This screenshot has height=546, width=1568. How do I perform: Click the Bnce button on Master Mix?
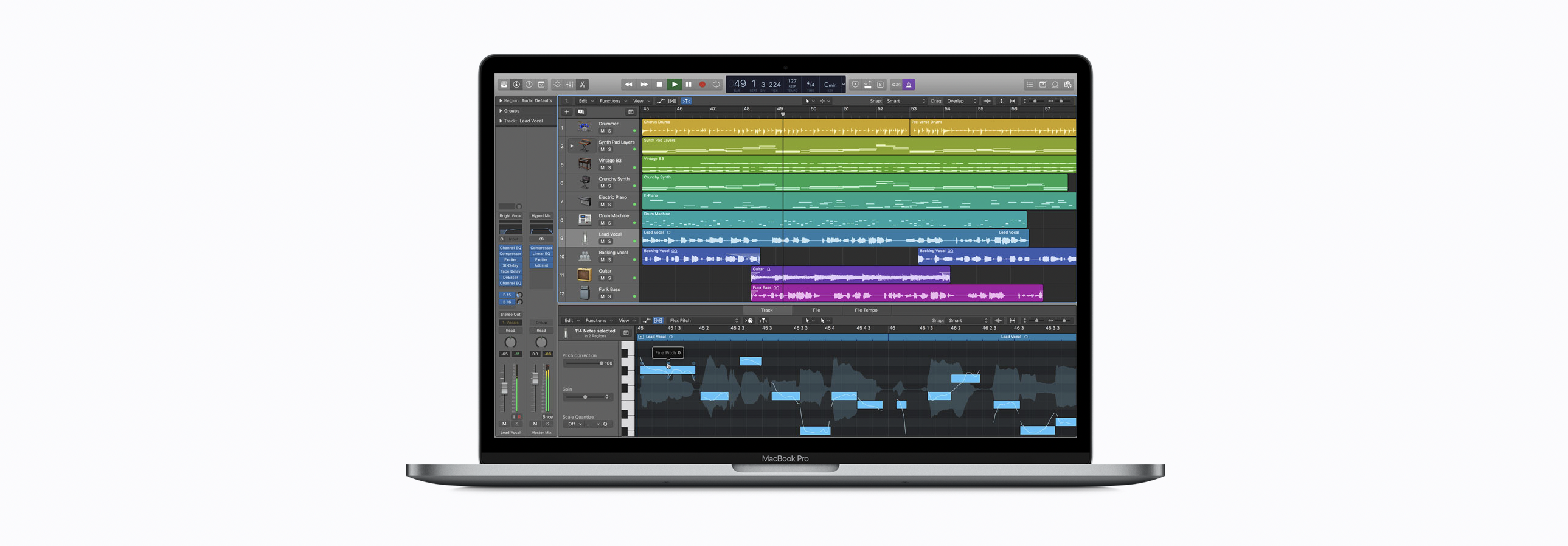[x=547, y=417]
